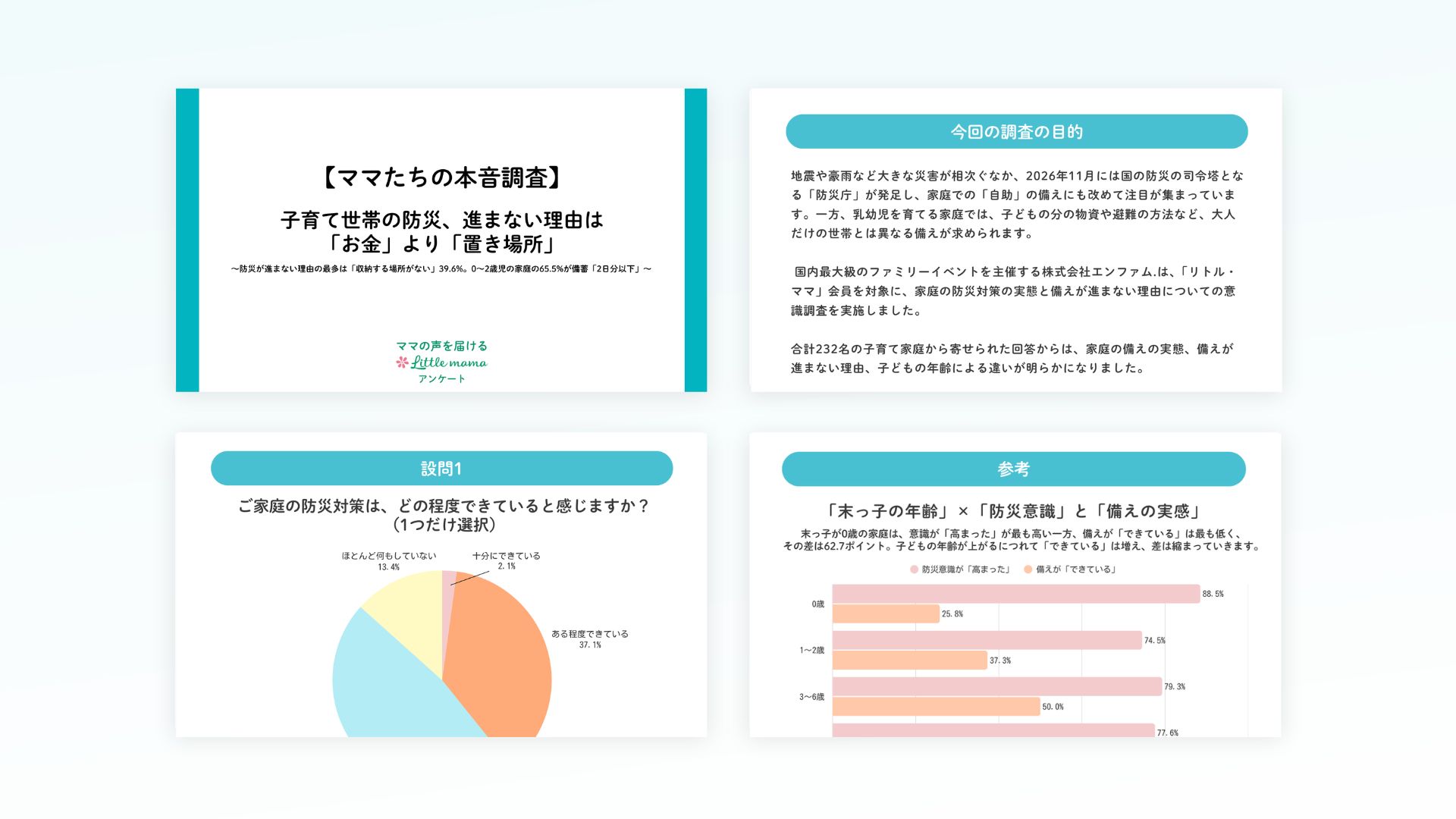Click the 【ママたちの本音調査】 title text
Image resolution: width=1456 pixels, height=819 pixels.
[442, 177]
